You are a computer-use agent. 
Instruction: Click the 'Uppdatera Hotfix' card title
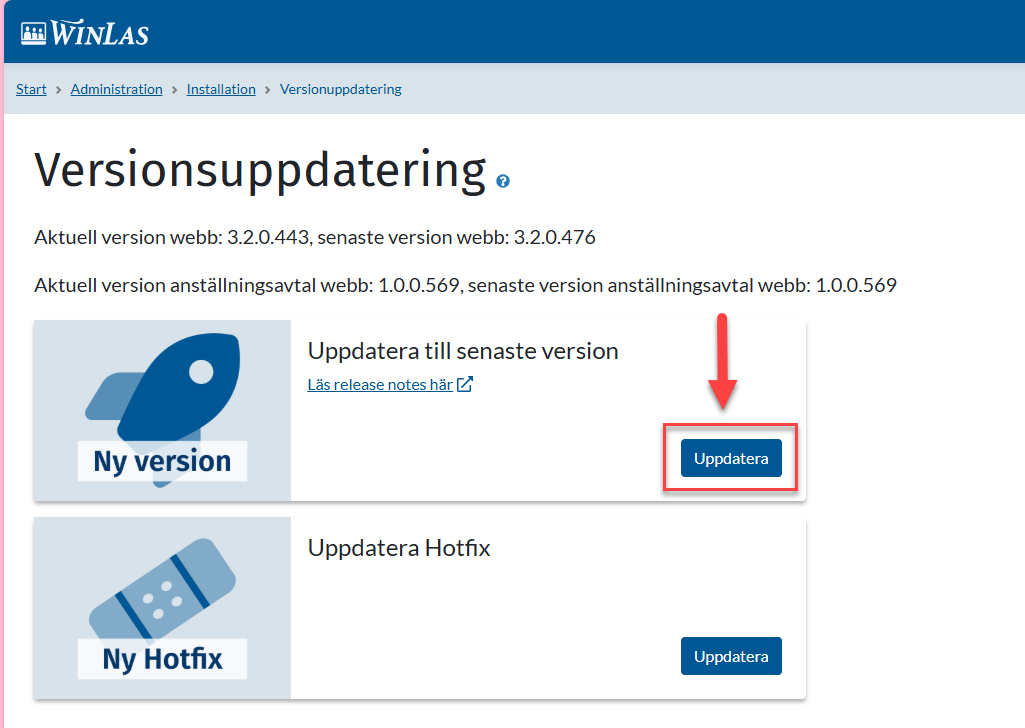[399, 548]
